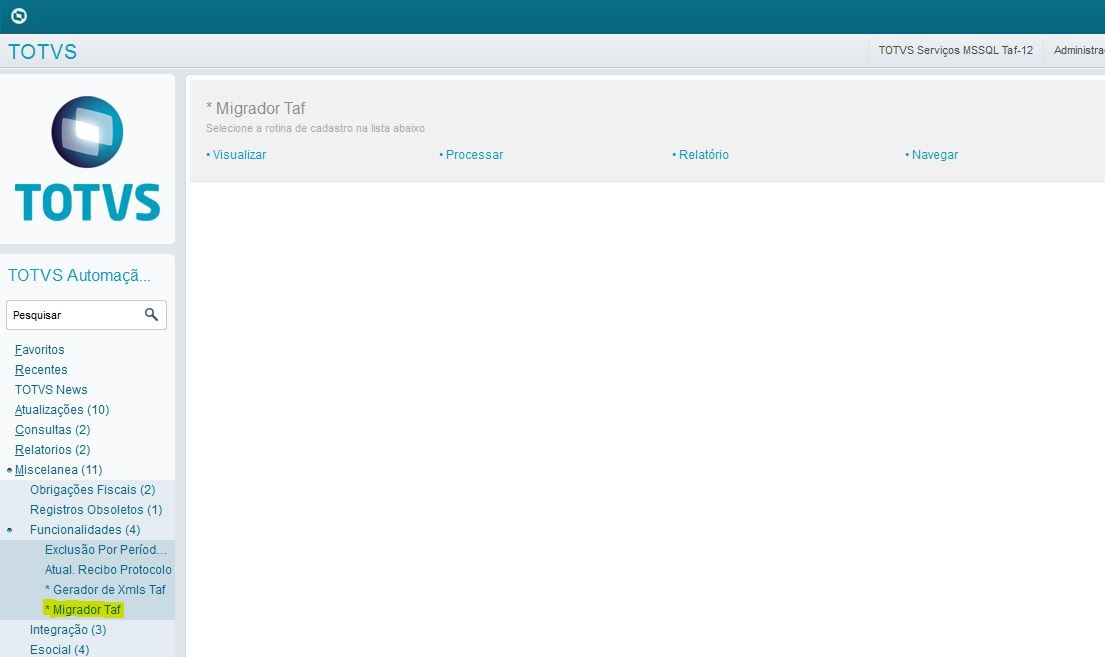Click the magnifier search icon
Screen dimensions: 1105x657
151,314
